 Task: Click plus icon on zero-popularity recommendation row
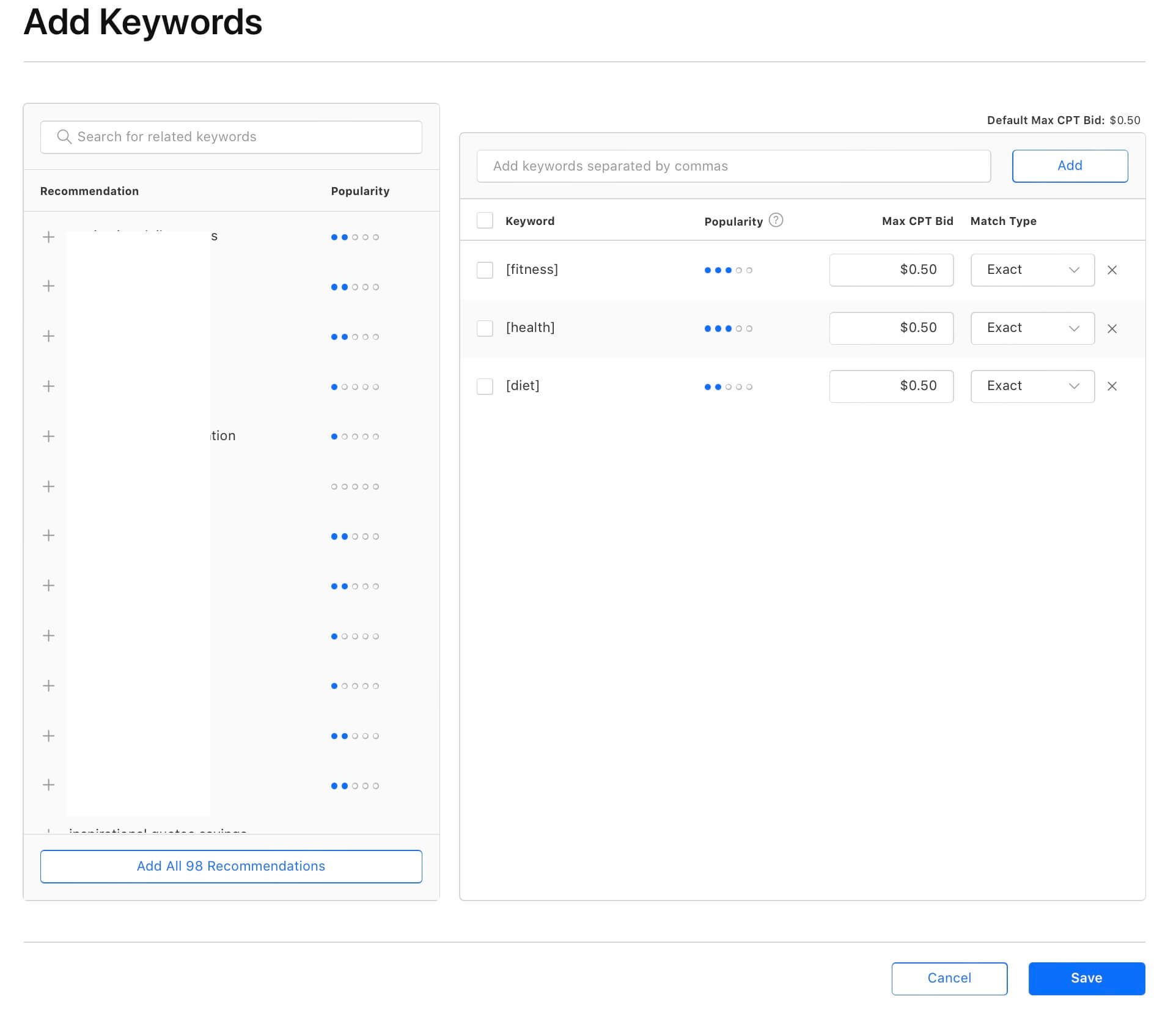tap(49, 487)
